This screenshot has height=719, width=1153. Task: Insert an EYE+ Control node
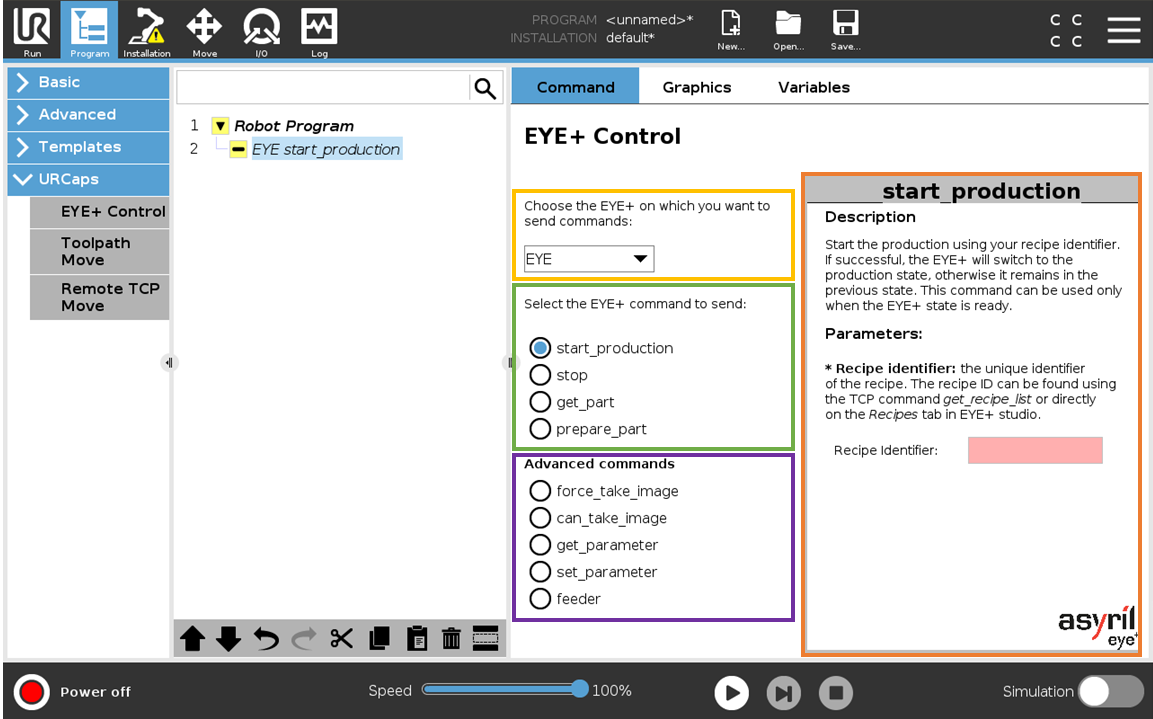pyautogui.click(x=100, y=212)
